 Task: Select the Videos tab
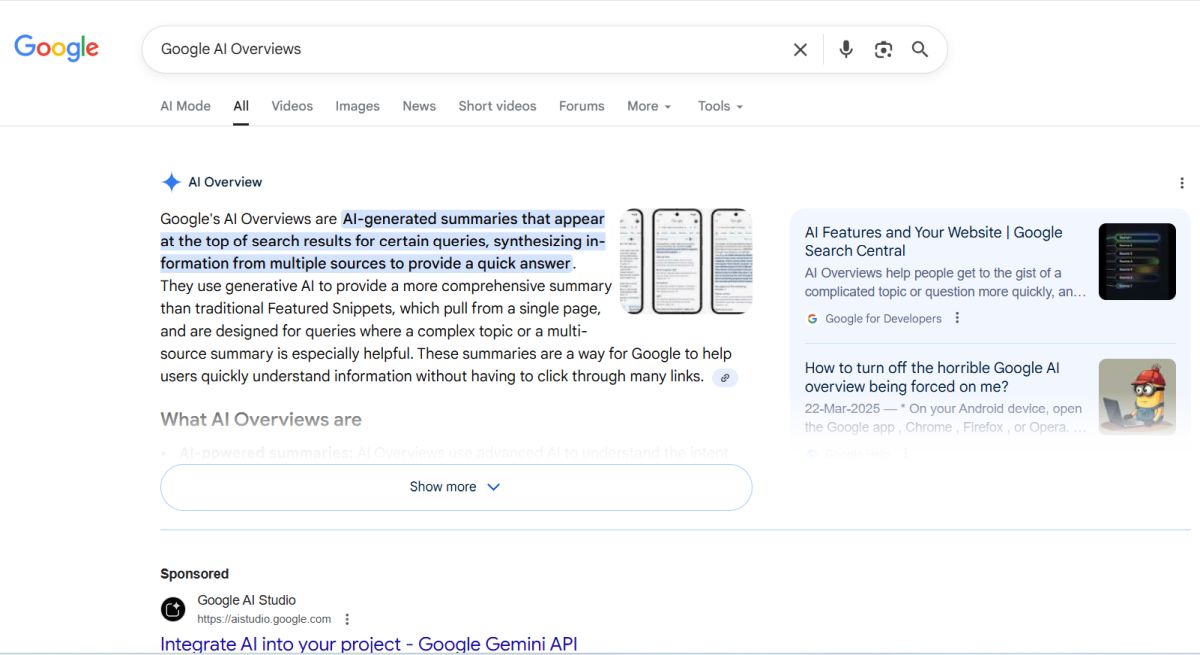coord(292,106)
